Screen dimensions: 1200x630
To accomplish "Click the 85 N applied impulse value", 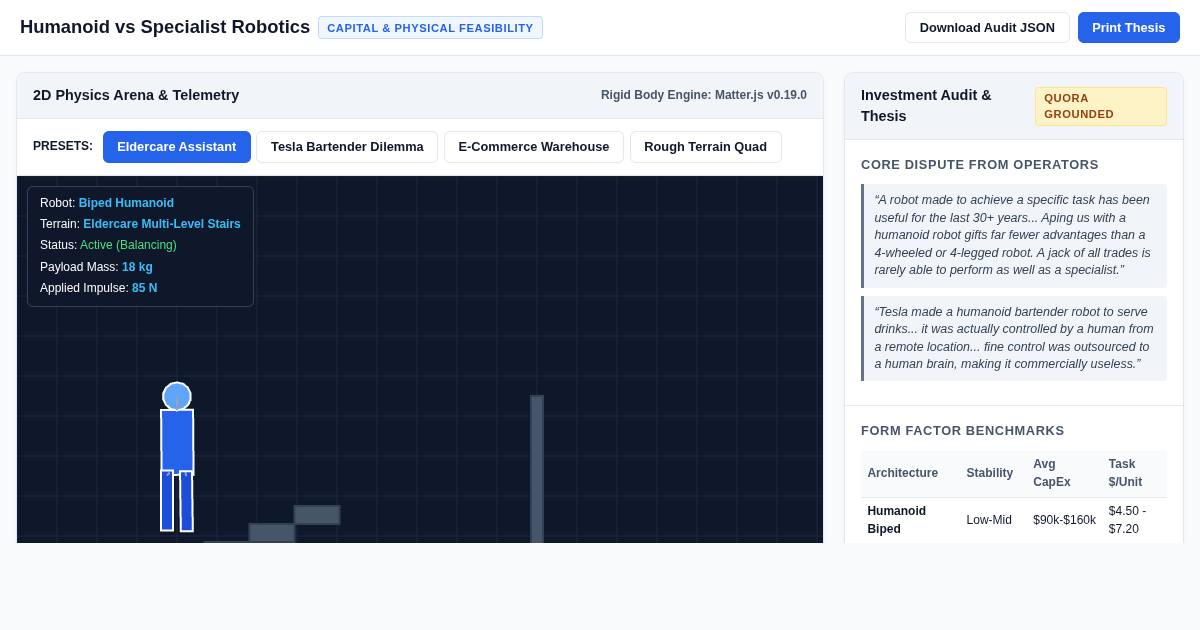I will pyautogui.click(x=144, y=288).
